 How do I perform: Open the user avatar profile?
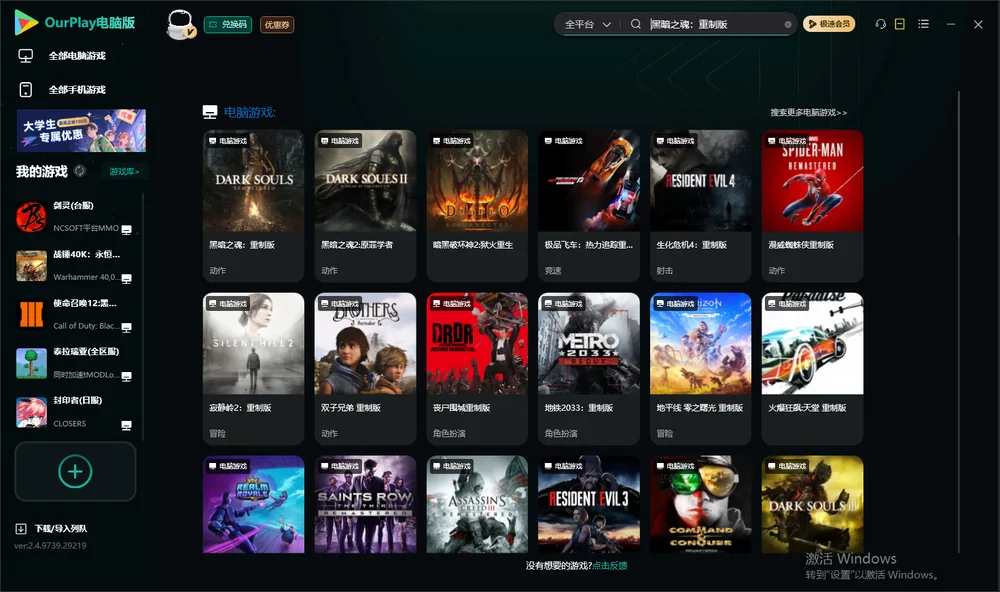pyautogui.click(x=180, y=24)
